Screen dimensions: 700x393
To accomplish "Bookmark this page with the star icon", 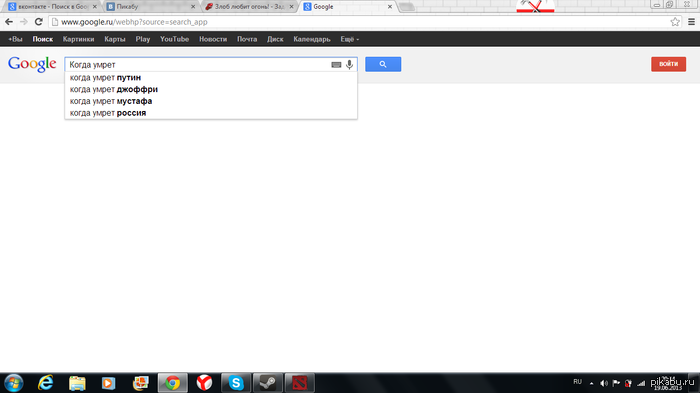I will [675, 22].
